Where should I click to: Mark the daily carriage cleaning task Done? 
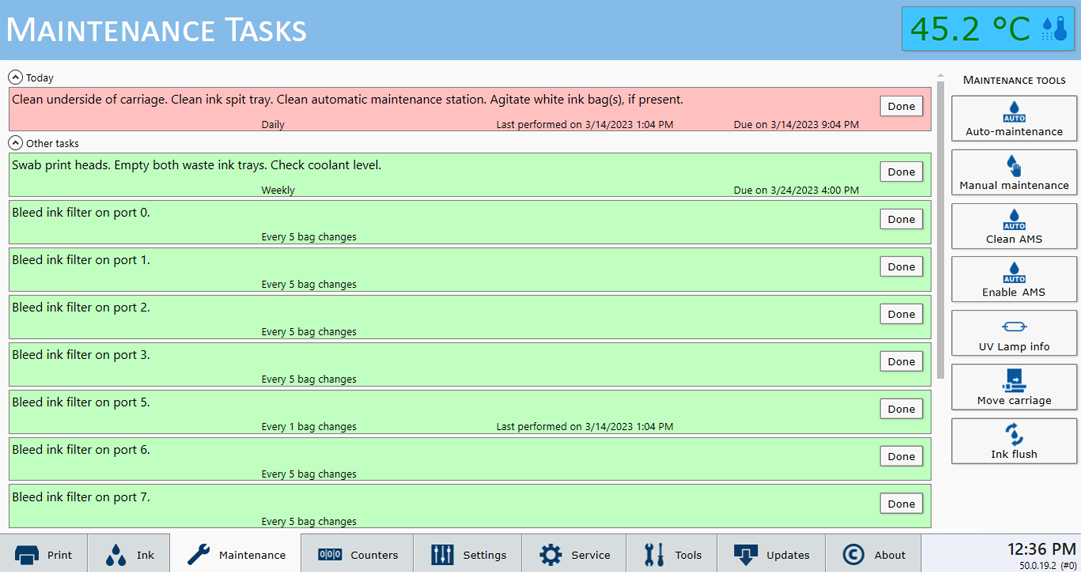[x=901, y=106]
